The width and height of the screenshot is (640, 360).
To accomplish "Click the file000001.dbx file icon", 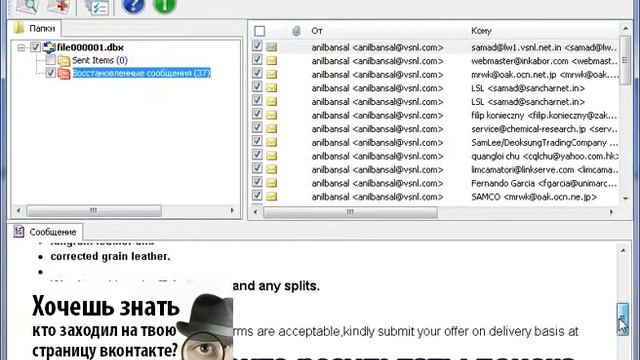I will point(49,47).
